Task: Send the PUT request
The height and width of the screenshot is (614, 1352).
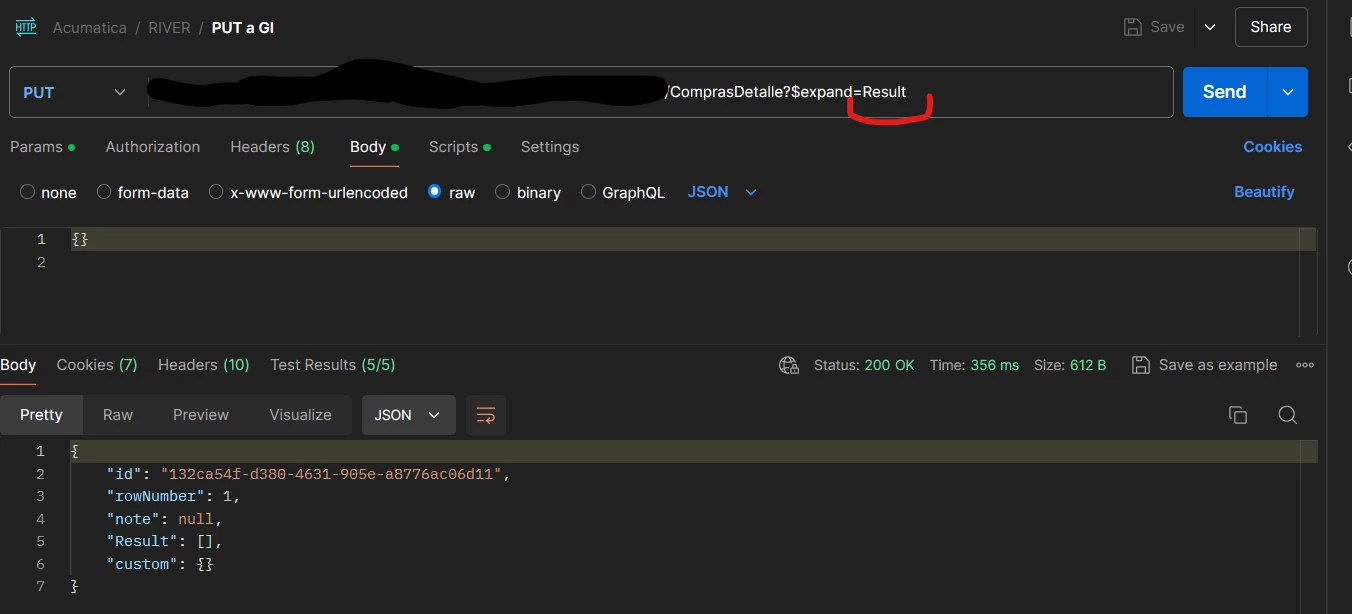Action: click(1223, 91)
